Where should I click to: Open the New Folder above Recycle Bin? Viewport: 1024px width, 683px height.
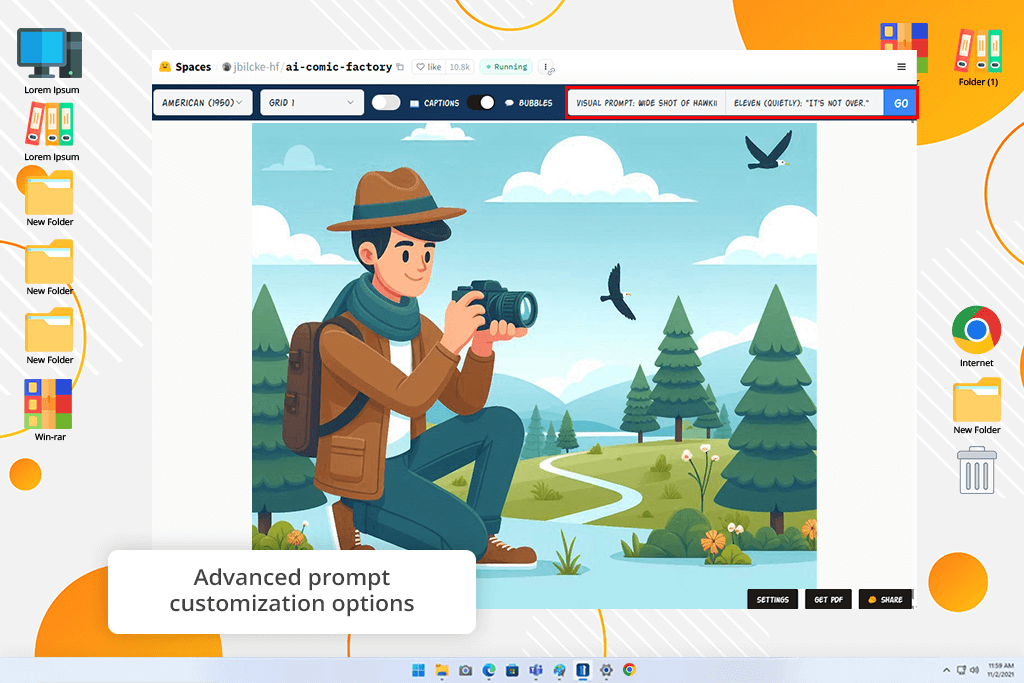(x=976, y=406)
